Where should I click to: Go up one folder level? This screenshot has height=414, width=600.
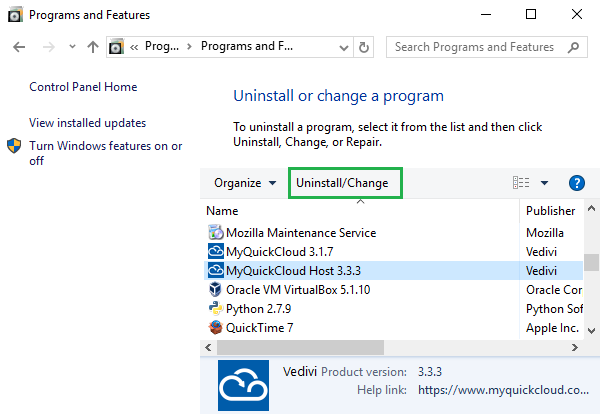(93, 47)
